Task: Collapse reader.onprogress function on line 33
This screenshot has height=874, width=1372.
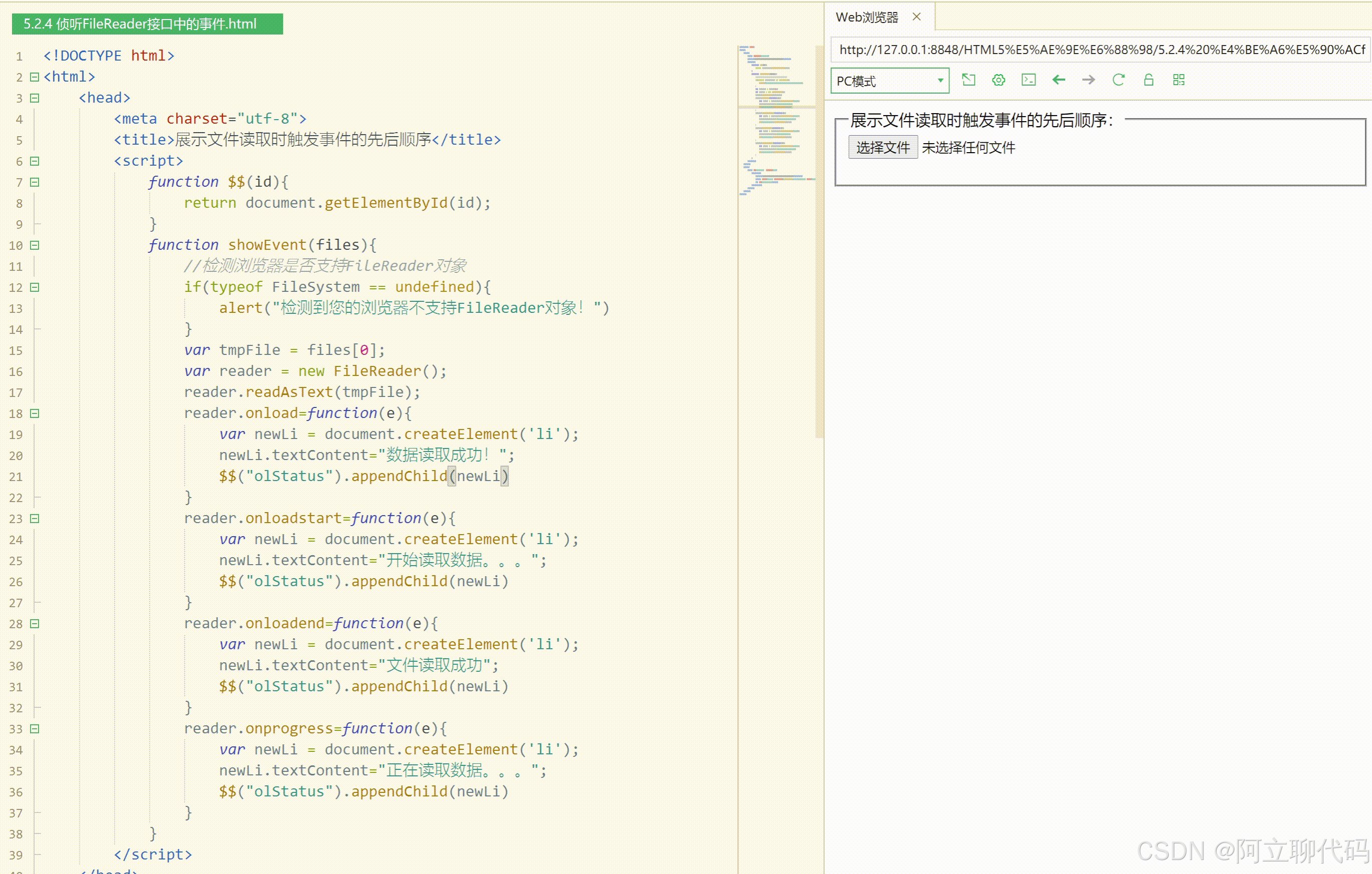Action: coord(35,729)
